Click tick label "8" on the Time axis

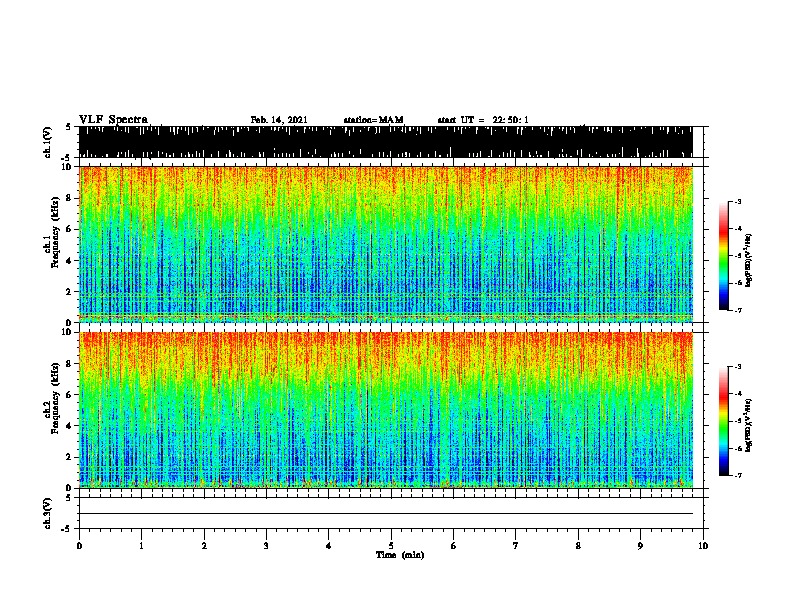[578, 546]
